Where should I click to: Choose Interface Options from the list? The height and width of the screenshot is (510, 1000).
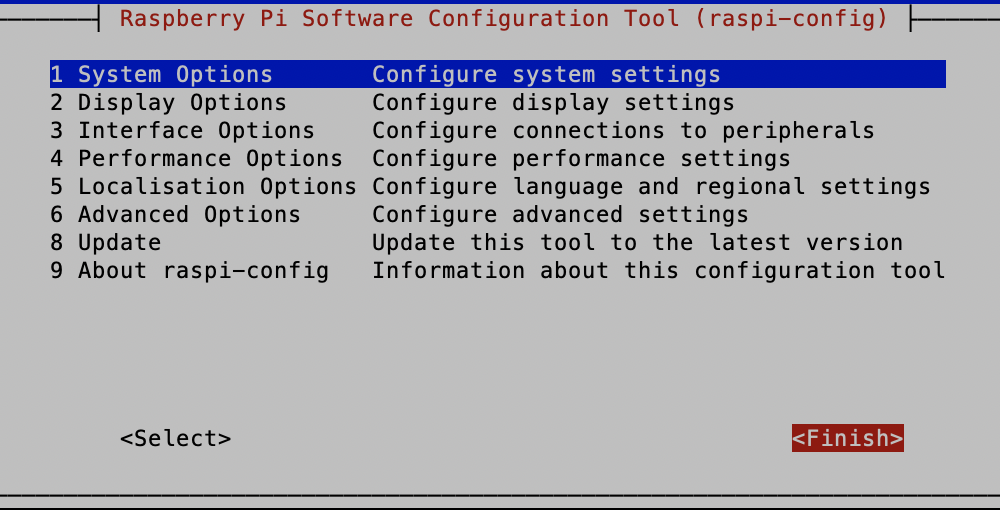click(x=196, y=131)
